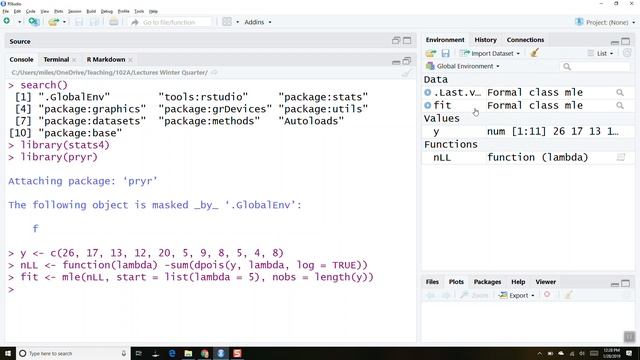The width and height of the screenshot is (640, 360).
Task: Open the new file type dropdown arrow
Action: tap(19, 22)
